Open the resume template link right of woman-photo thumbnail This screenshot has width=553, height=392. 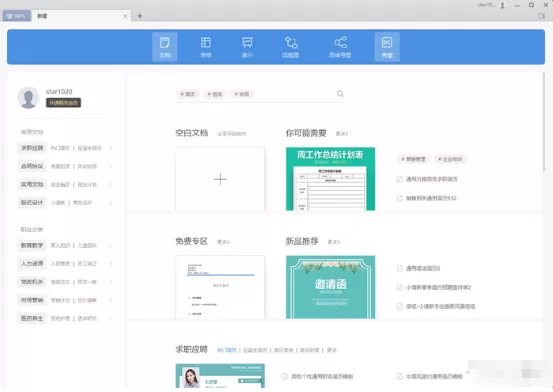click(x=318, y=376)
